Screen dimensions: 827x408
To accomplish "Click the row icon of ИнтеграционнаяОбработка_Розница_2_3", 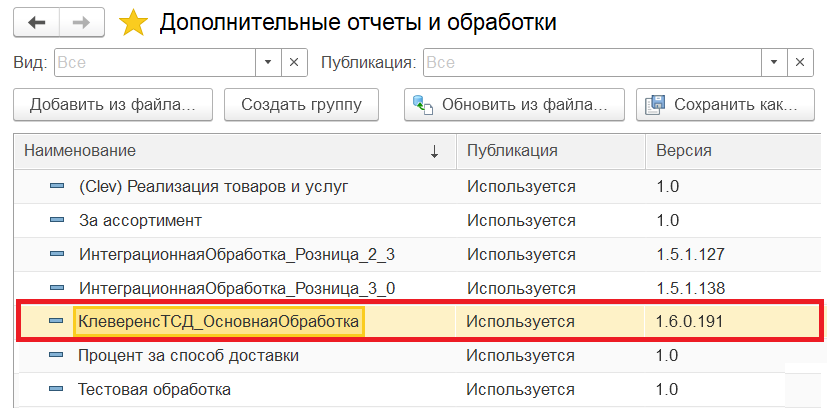I will [57, 255].
